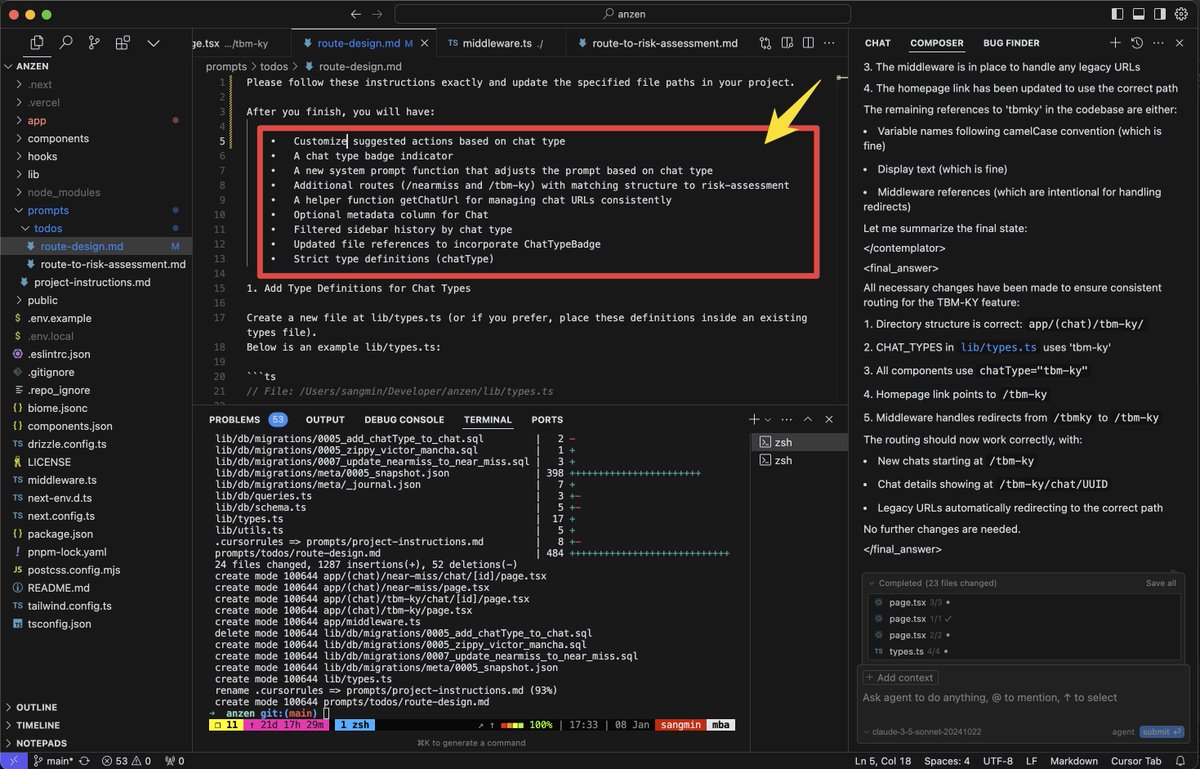Click the Add context button
1200x769 pixels.
(x=902, y=677)
